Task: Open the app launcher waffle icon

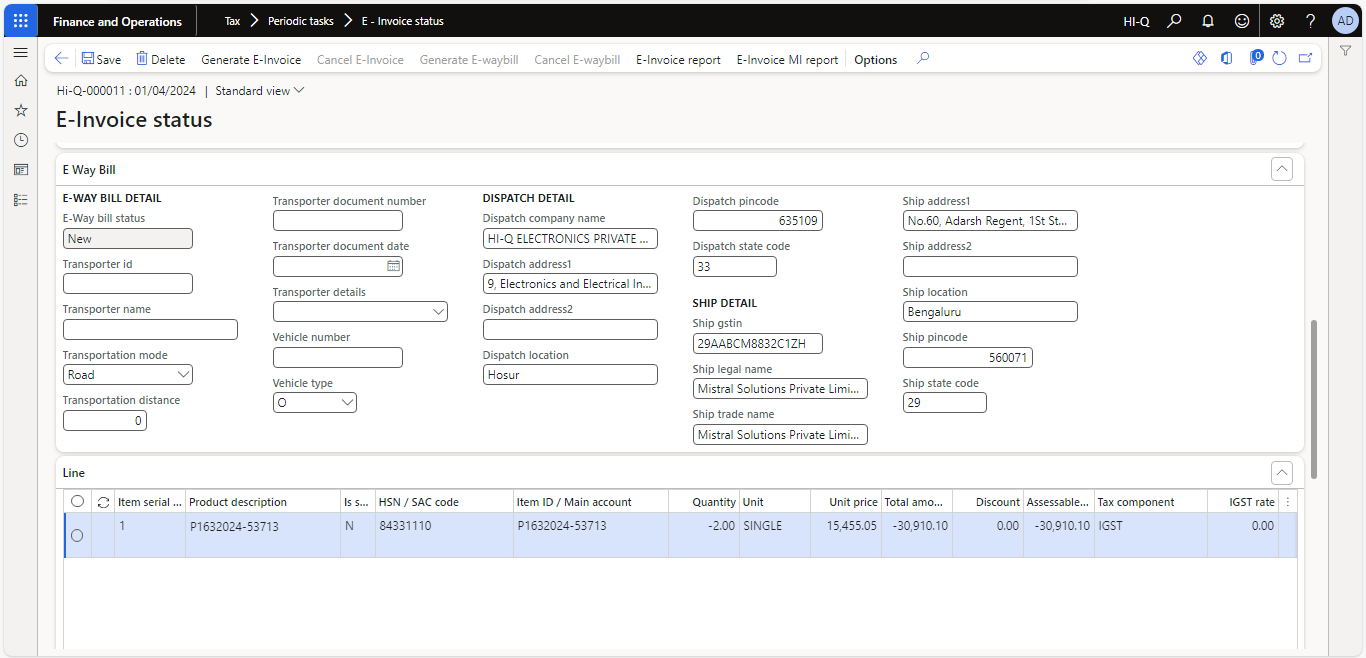Action: pos(20,20)
